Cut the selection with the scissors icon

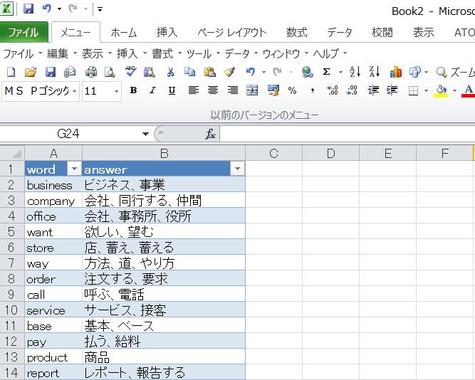(170, 72)
